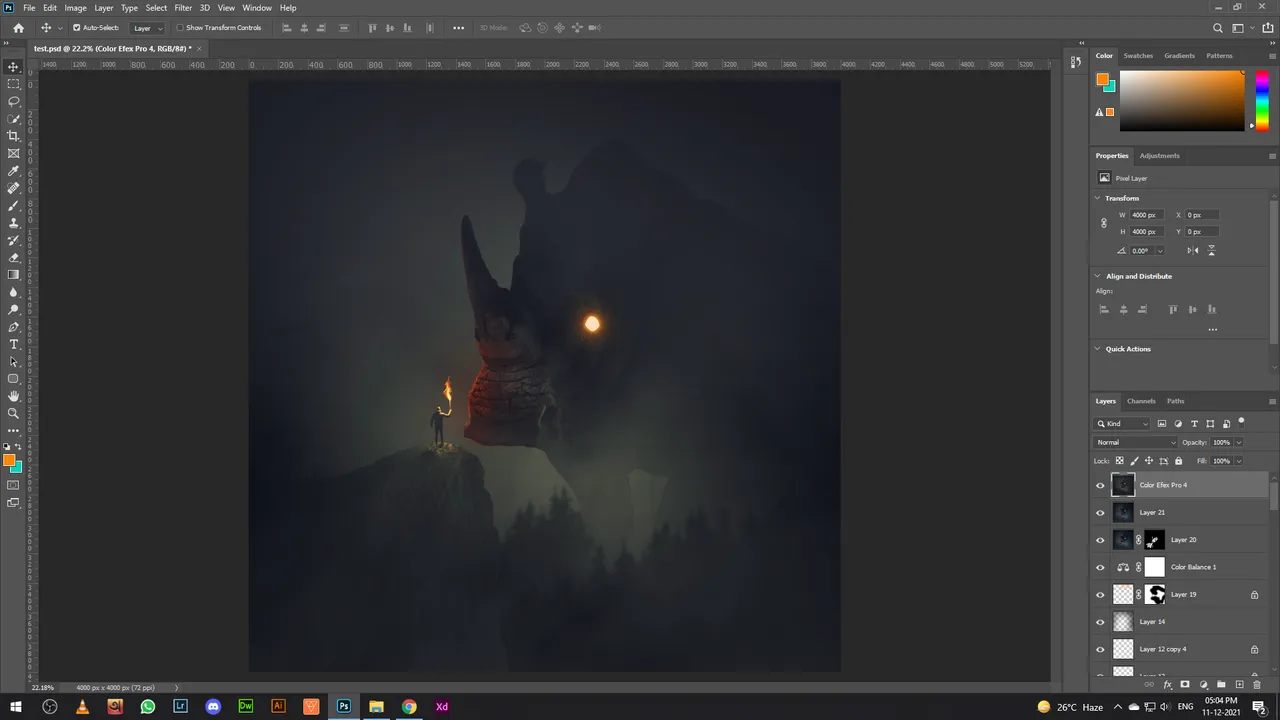The image size is (1280, 720).
Task: Click lock all padlock icon in Layers
Action: click(1178, 461)
